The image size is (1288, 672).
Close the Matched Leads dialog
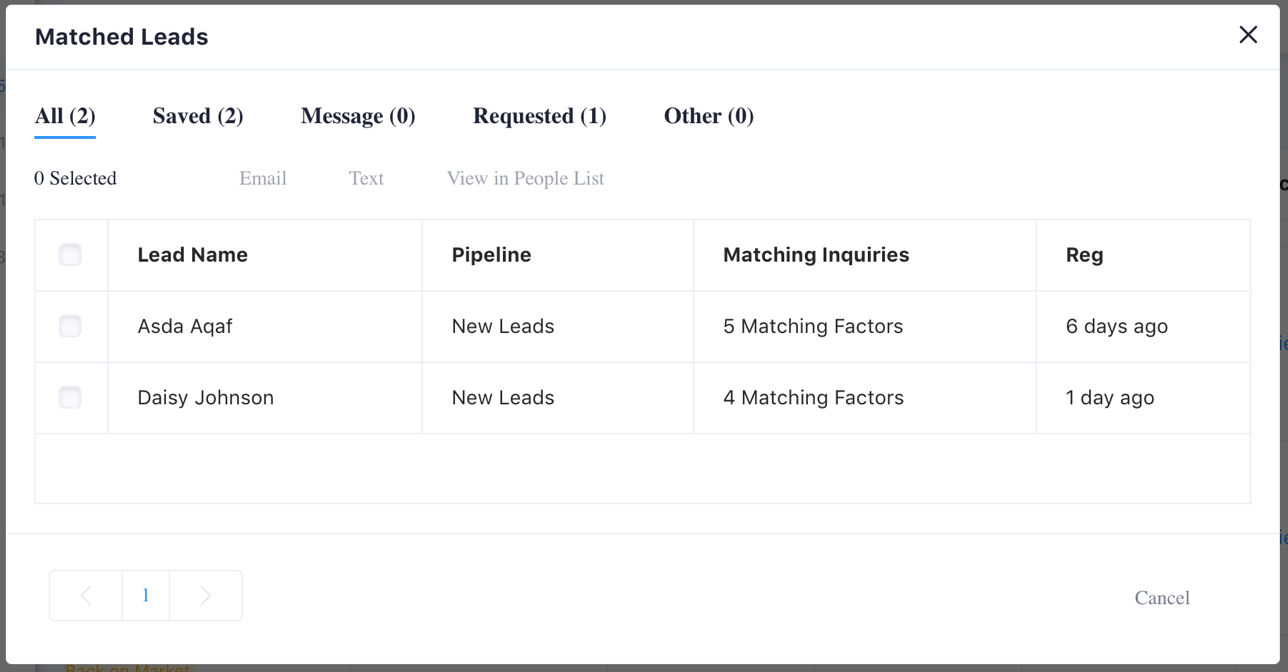[x=1248, y=35]
